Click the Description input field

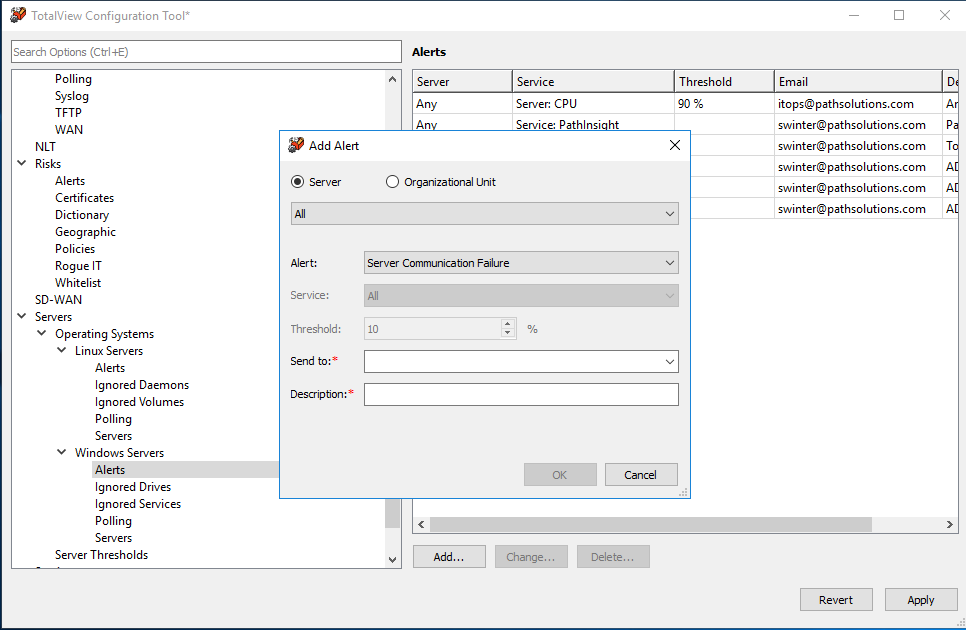(521, 394)
